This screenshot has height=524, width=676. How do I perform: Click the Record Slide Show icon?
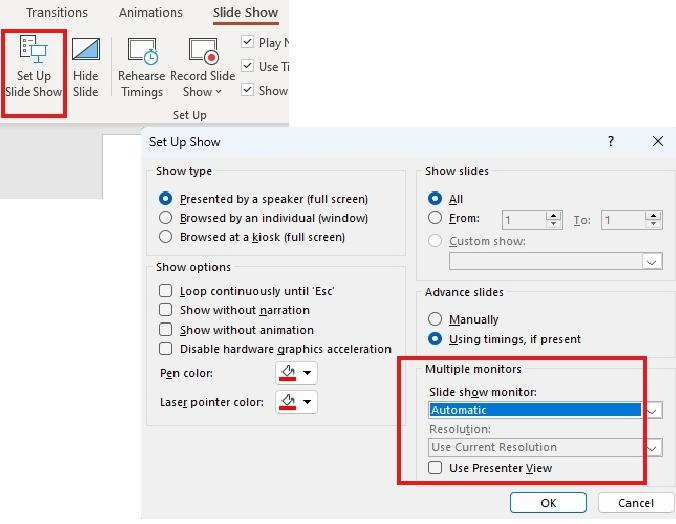203,50
